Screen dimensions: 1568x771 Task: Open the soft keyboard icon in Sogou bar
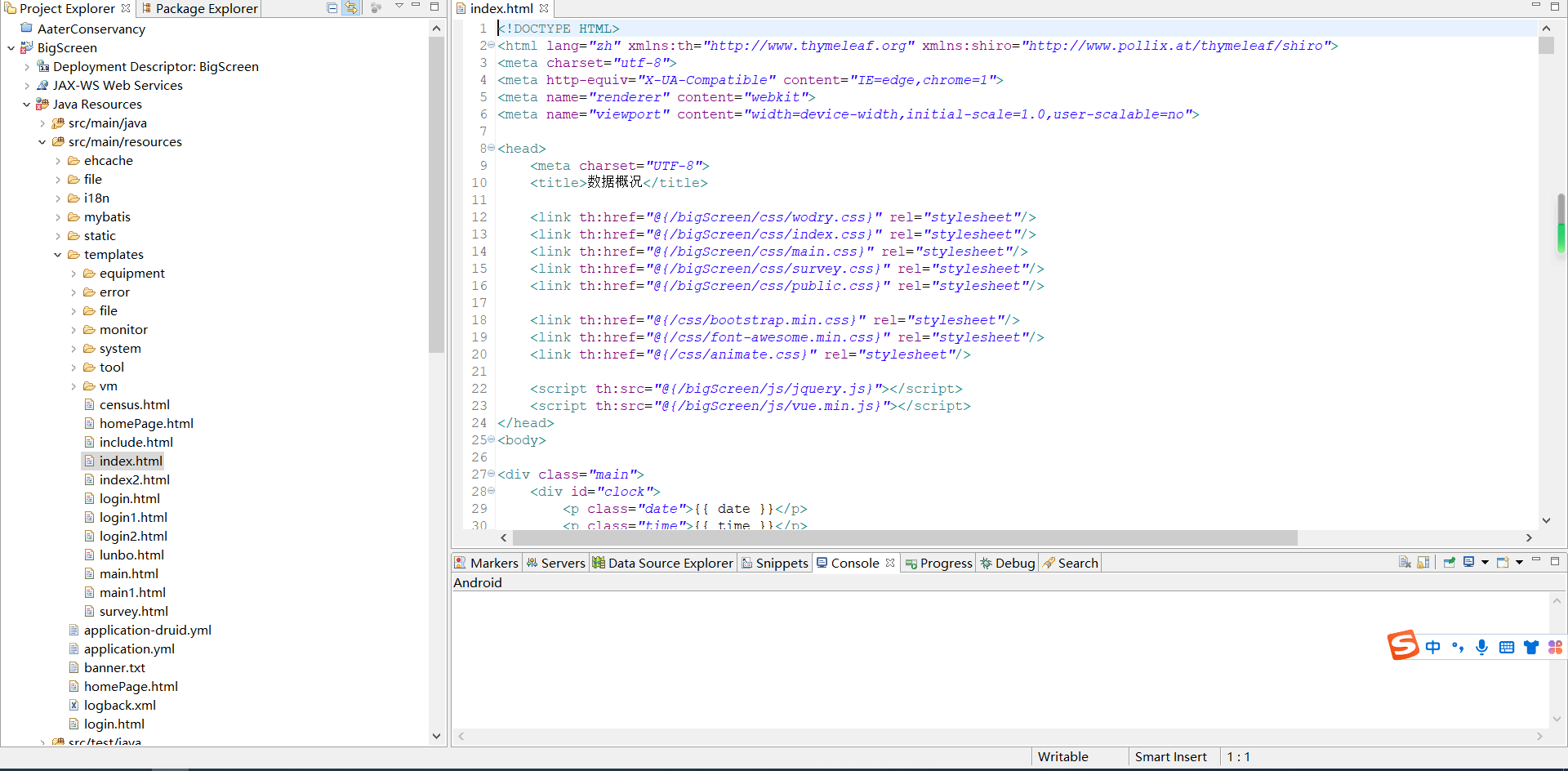(x=1507, y=647)
